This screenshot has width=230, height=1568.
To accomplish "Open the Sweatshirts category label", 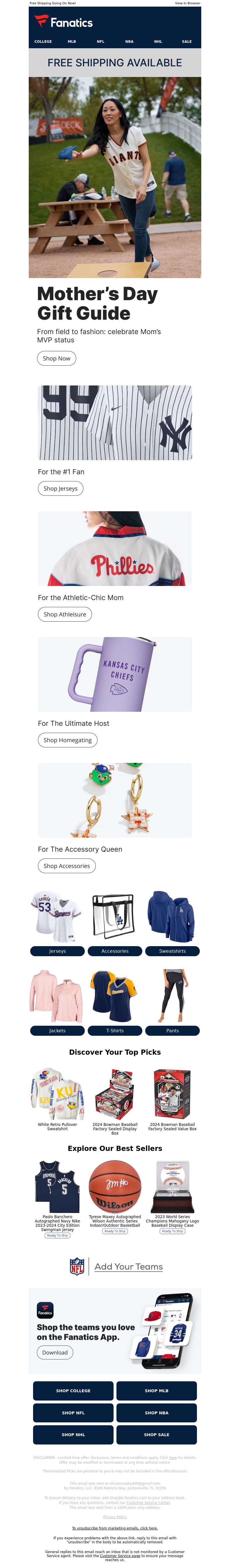I will [x=173, y=951].
